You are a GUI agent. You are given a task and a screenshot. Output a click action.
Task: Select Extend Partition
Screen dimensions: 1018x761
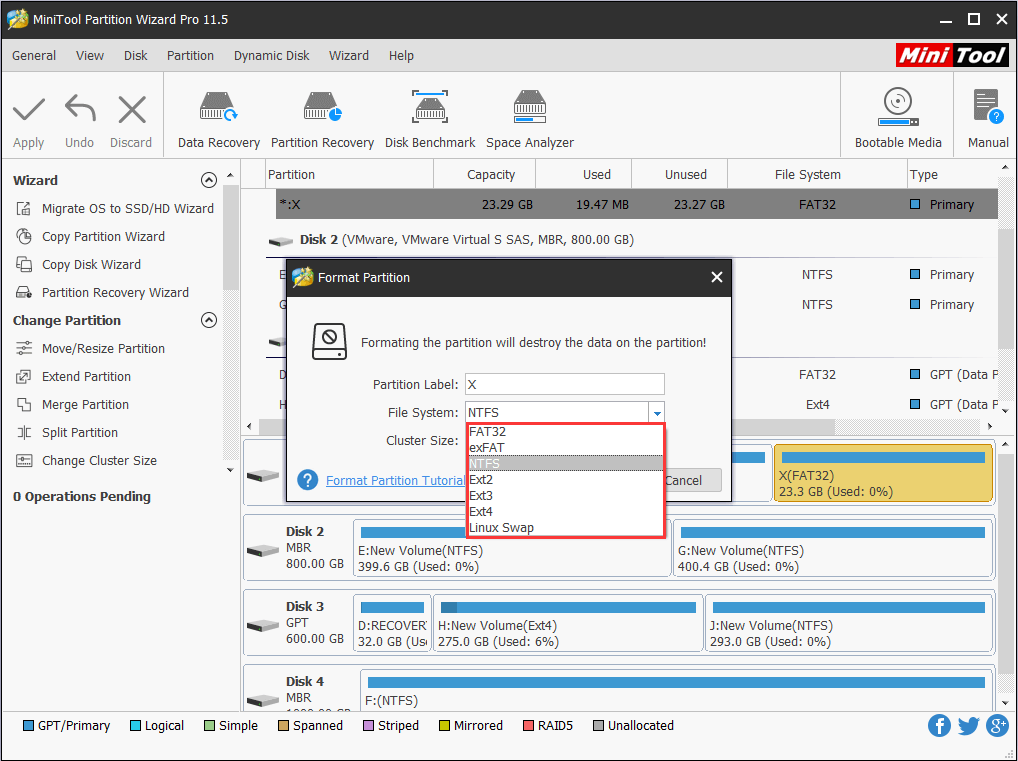click(x=73, y=376)
